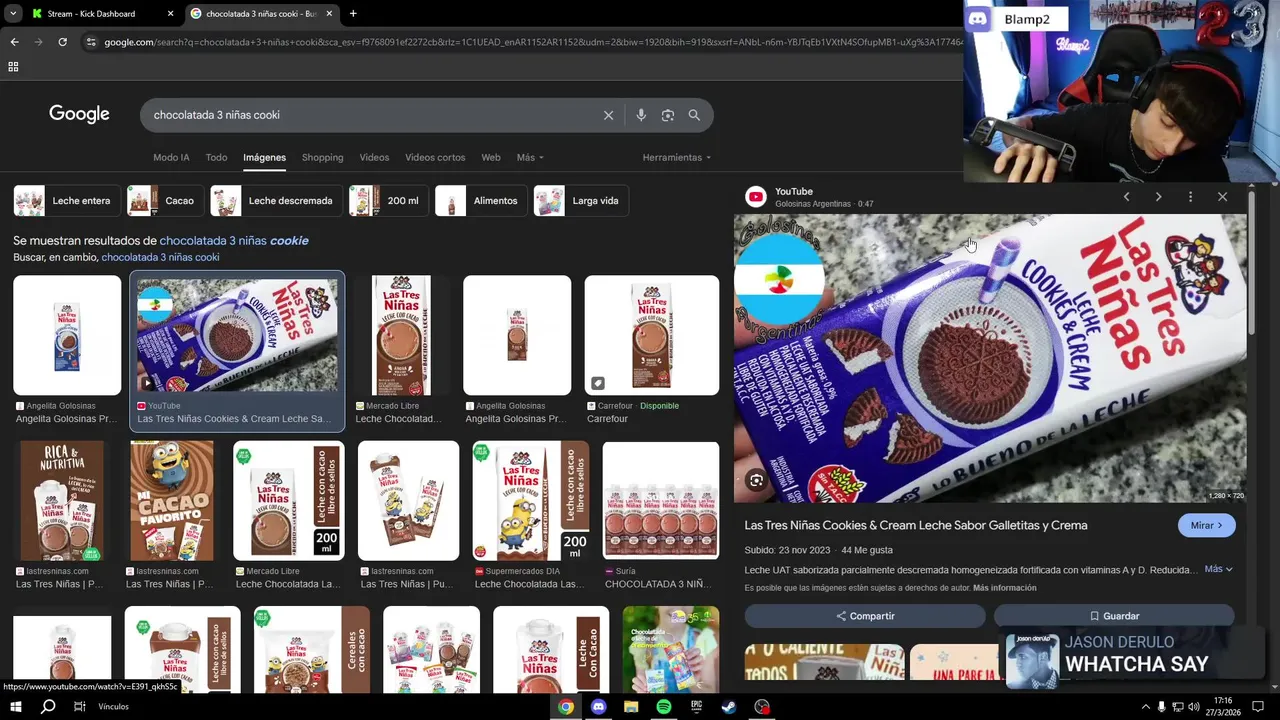Image resolution: width=1280 pixels, height=720 pixels.
Task: Open Epic Games Launcher from taskbar
Action: coord(697,706)
